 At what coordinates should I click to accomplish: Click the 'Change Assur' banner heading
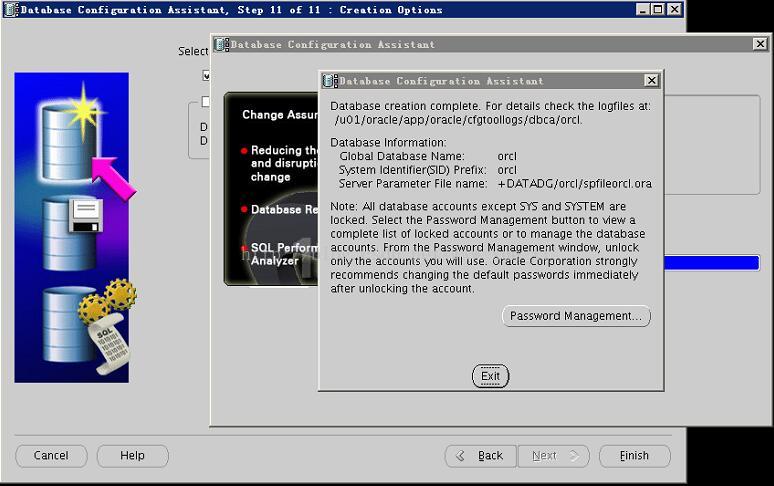point(280,114)
